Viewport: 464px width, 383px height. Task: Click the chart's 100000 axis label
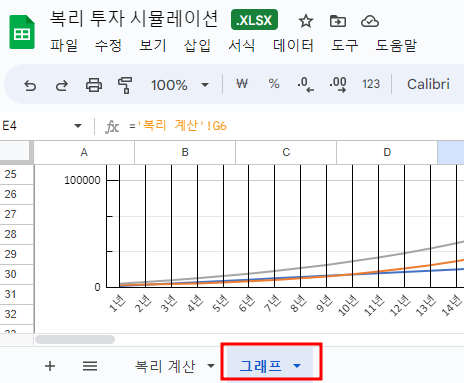(x=82, y=180)
